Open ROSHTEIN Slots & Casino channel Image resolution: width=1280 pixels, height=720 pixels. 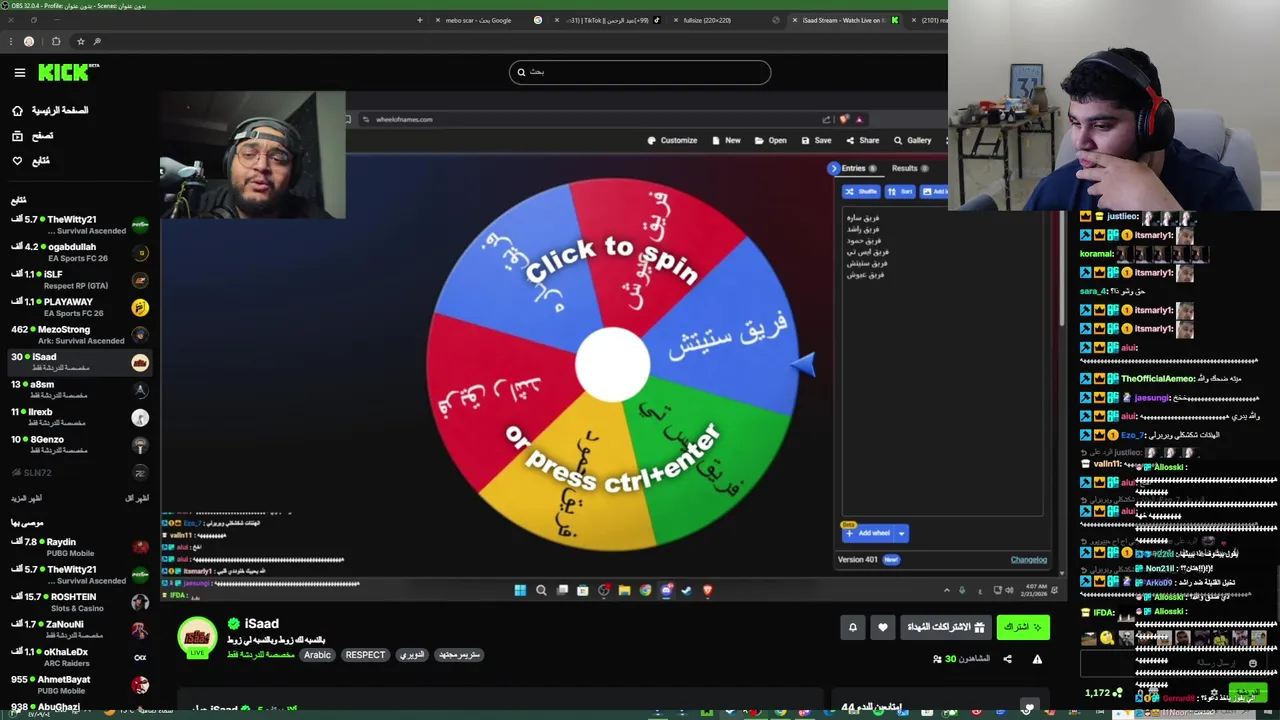(78, 602)
